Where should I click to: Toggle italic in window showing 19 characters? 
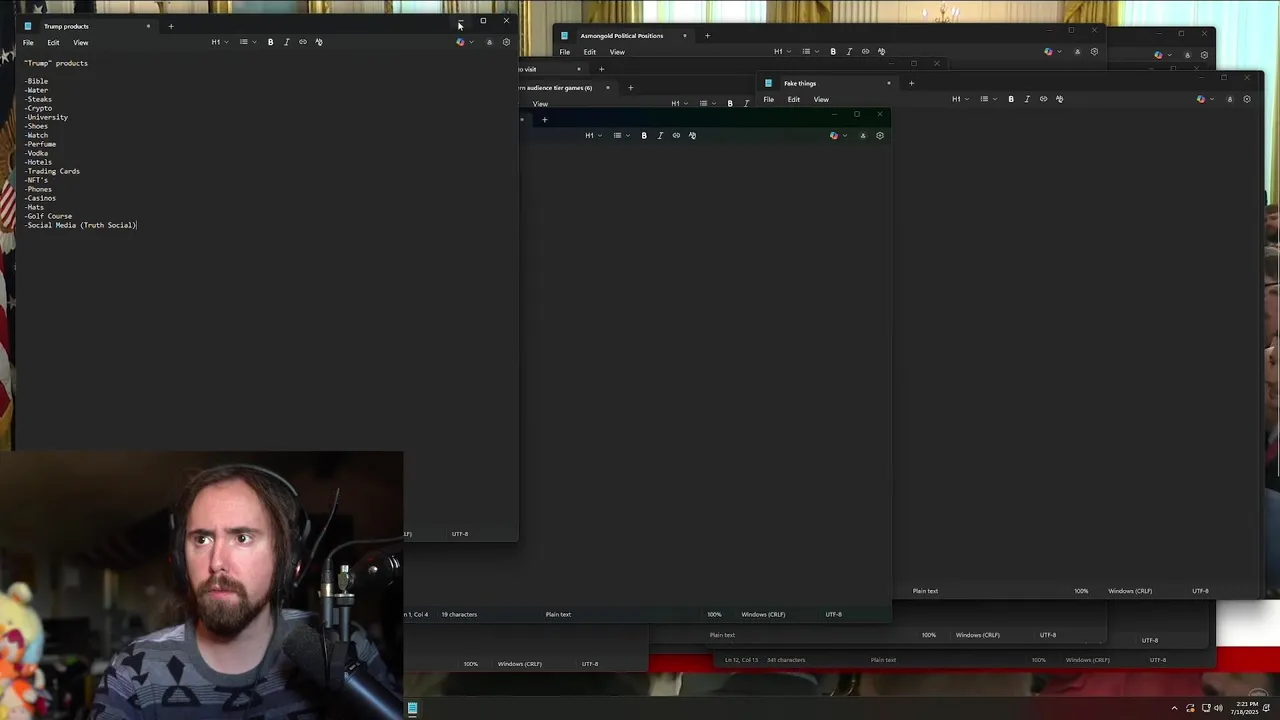tap(660, 135)
